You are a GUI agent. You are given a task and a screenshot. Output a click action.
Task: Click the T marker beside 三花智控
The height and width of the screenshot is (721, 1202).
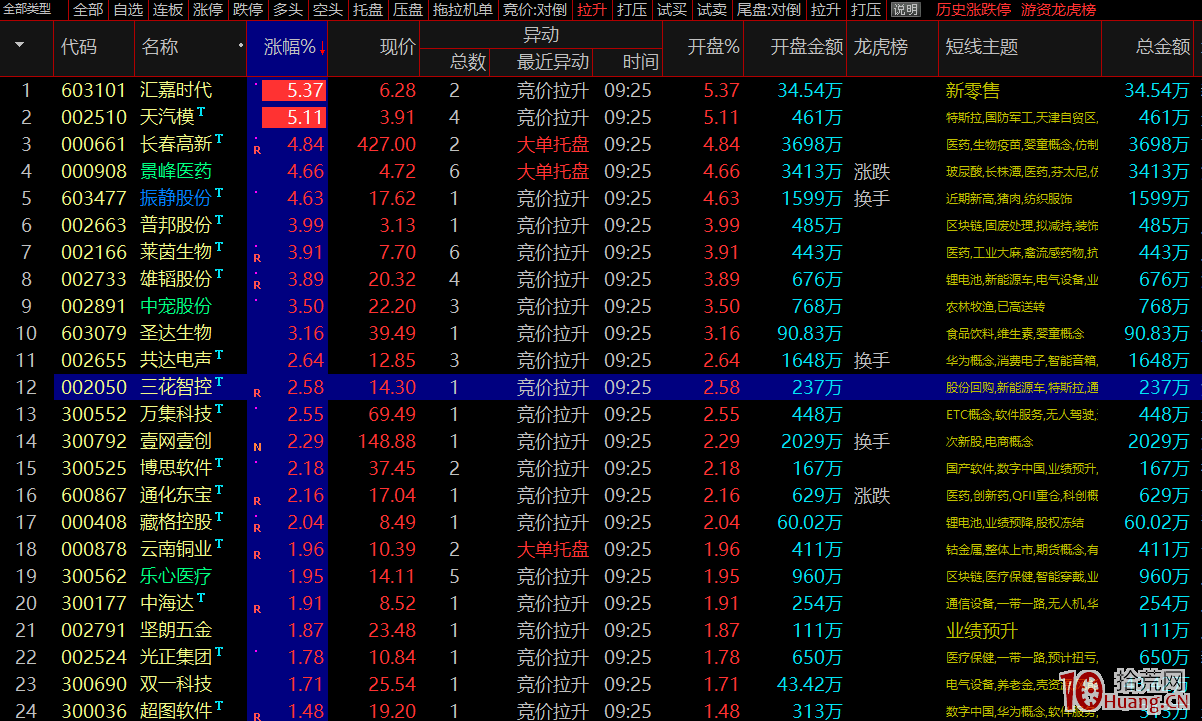pyautogui.click(x=219, y=382)
